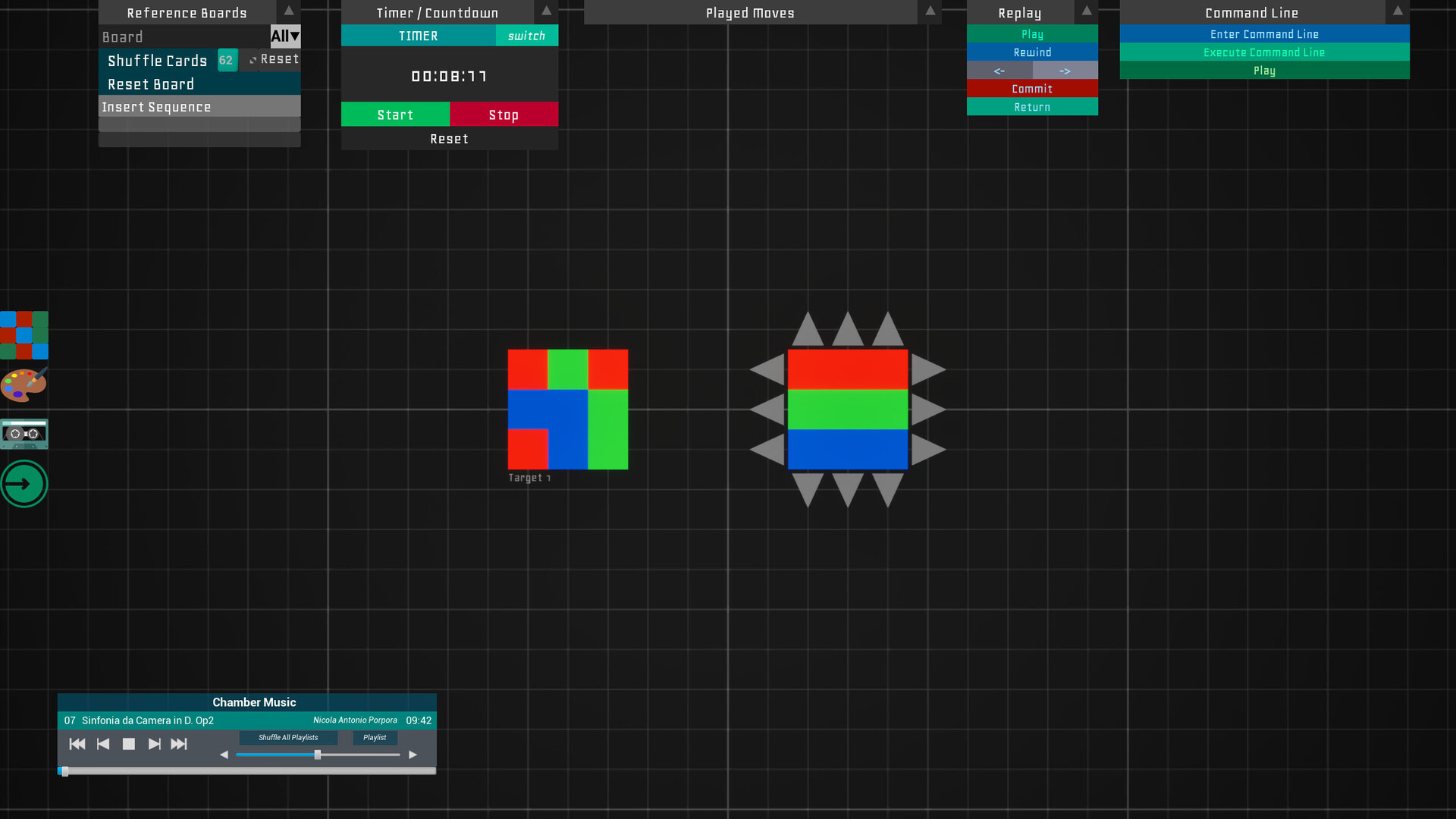Open the color palette tool
1456x819 pixels.
24,385
